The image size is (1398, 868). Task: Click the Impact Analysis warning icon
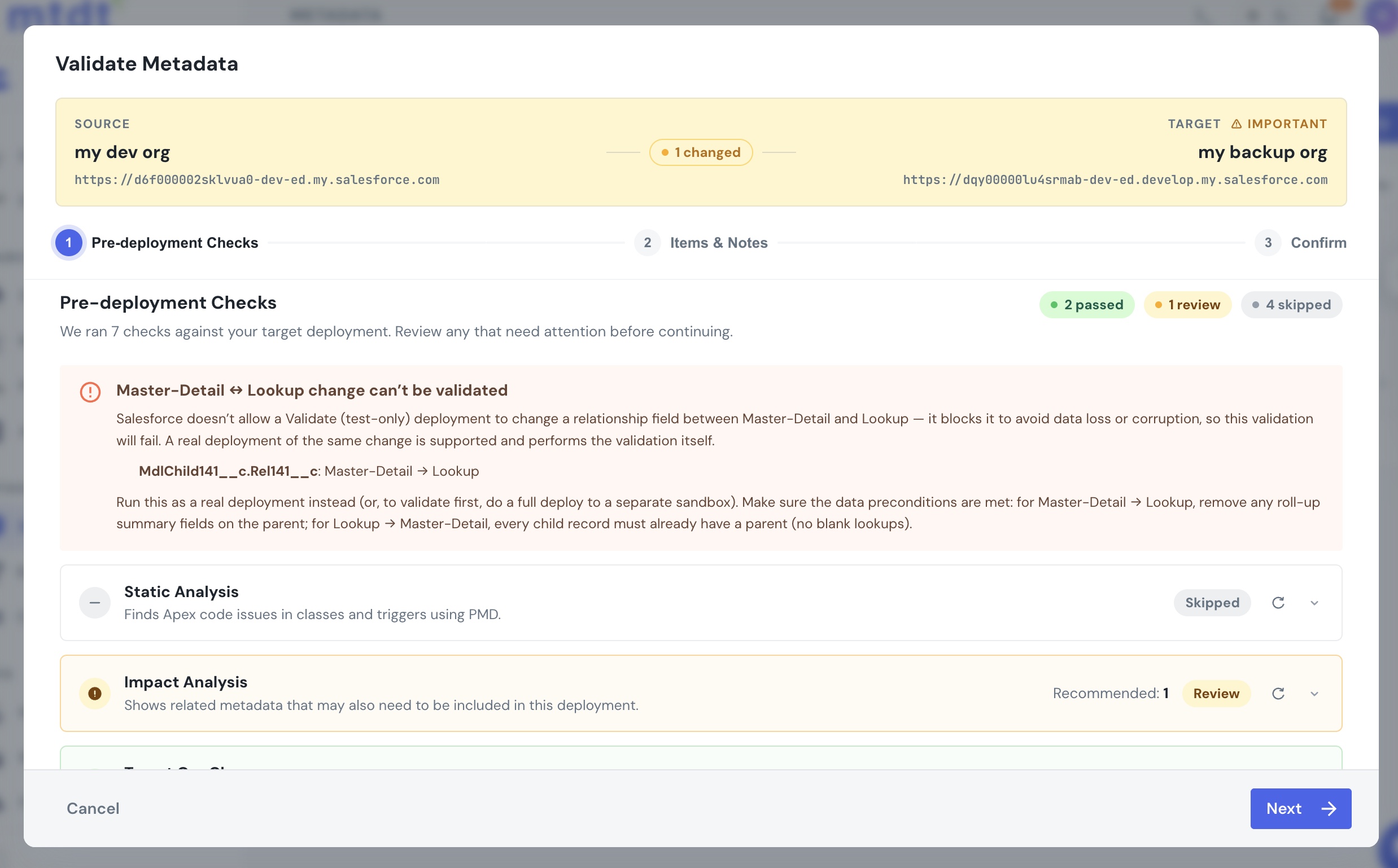pos(95,694)
